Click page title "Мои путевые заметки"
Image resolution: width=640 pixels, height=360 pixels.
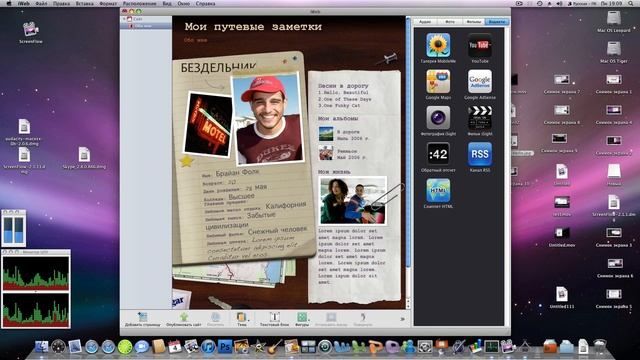tap(253, 27)
